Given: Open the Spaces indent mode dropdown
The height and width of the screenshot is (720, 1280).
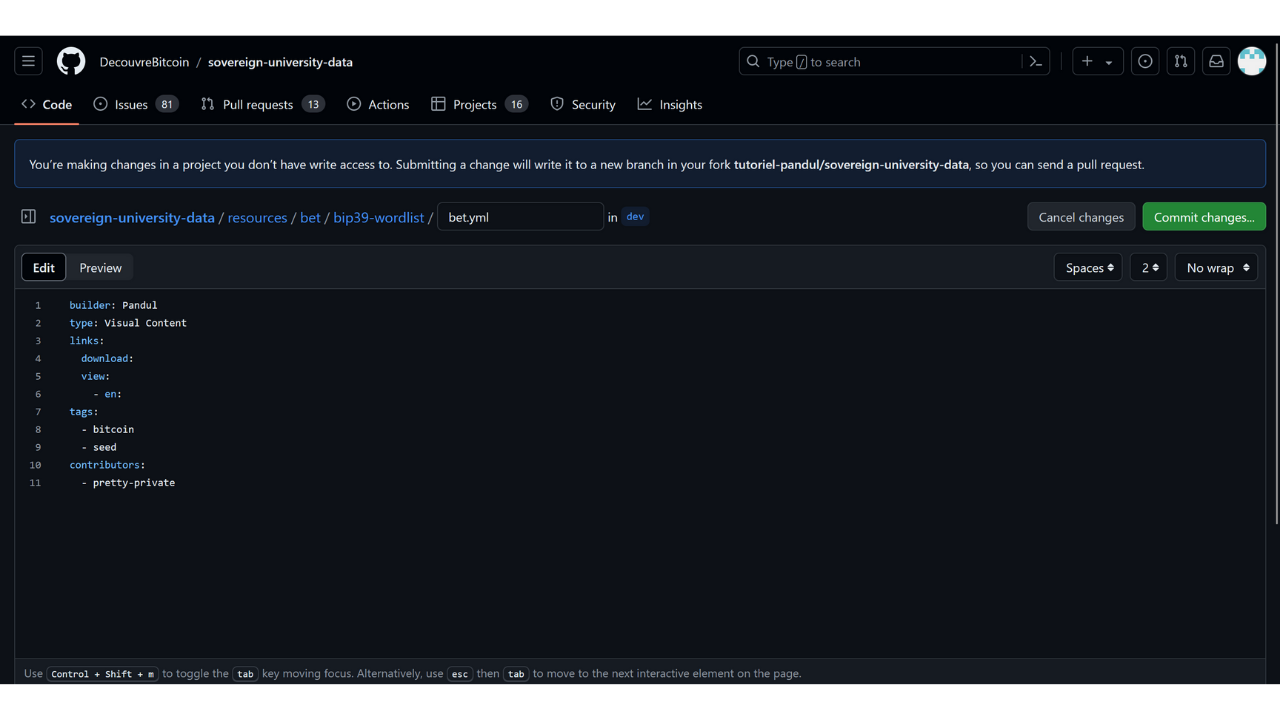Looking at the screenshot, I should pyautogui.click(x=1088, y=268).
